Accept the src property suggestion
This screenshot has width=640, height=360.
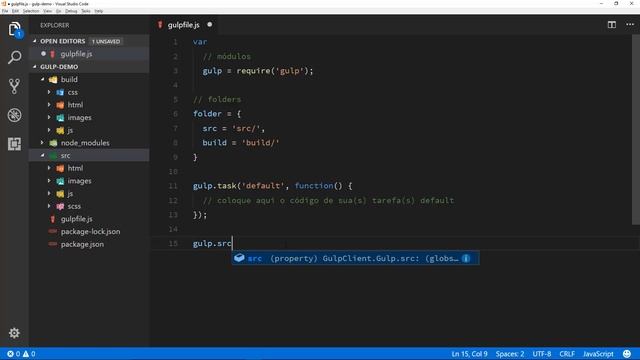click(x=356, y=258)
